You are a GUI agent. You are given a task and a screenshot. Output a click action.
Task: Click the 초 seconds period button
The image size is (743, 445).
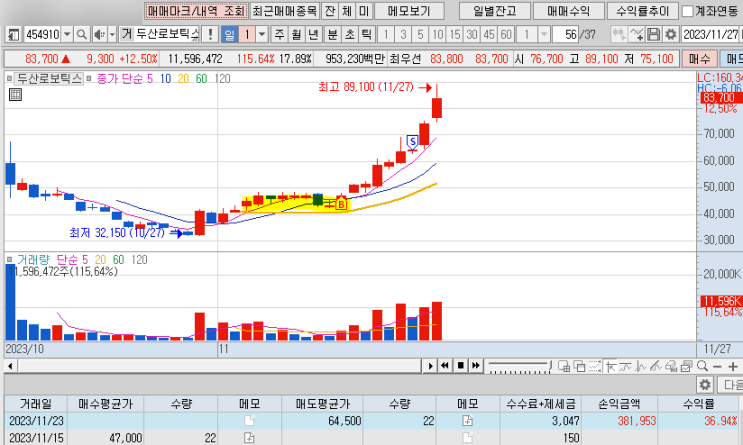click(350, 34)
